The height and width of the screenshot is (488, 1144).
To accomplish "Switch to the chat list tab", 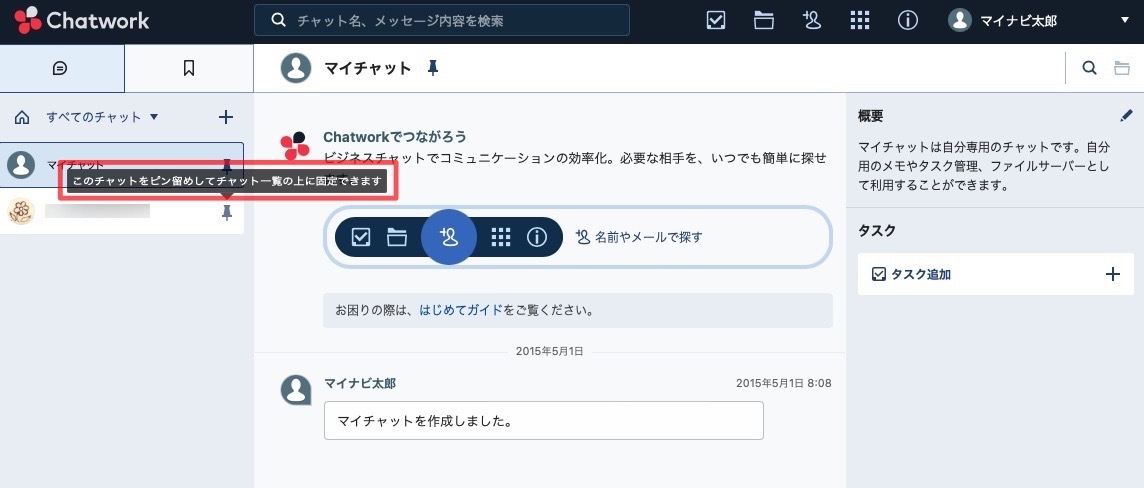I will 61,68.
